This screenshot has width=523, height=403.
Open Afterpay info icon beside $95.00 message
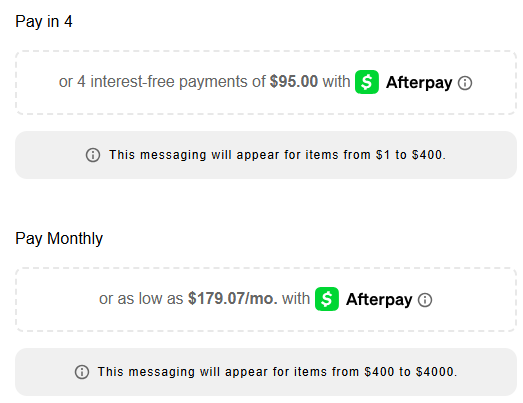pyautogui.click(x=465, y=83)
